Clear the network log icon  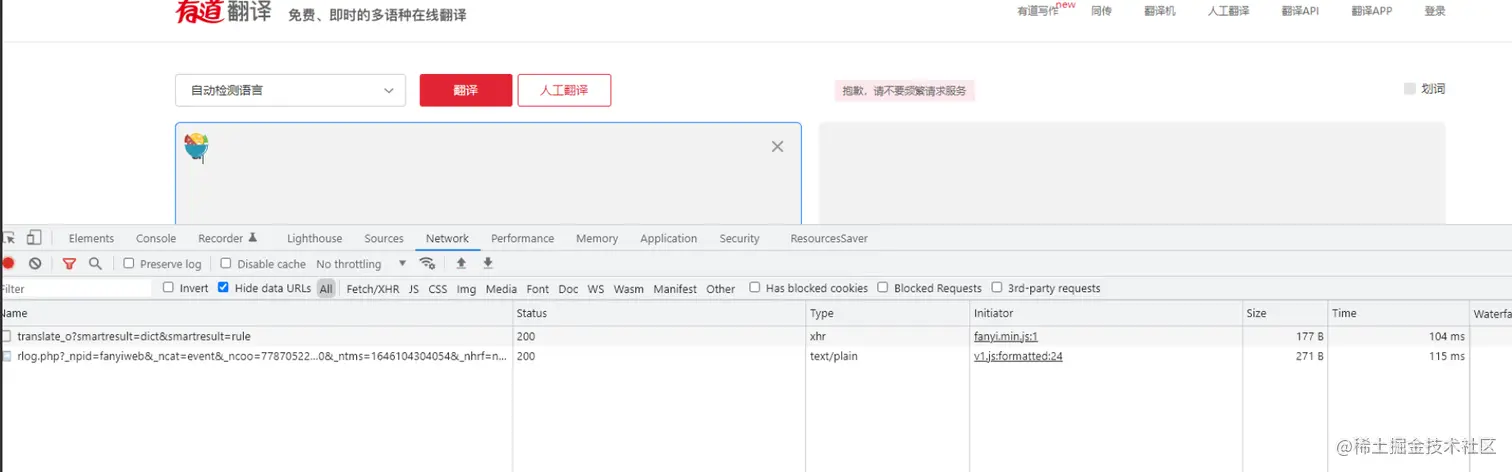35,263
